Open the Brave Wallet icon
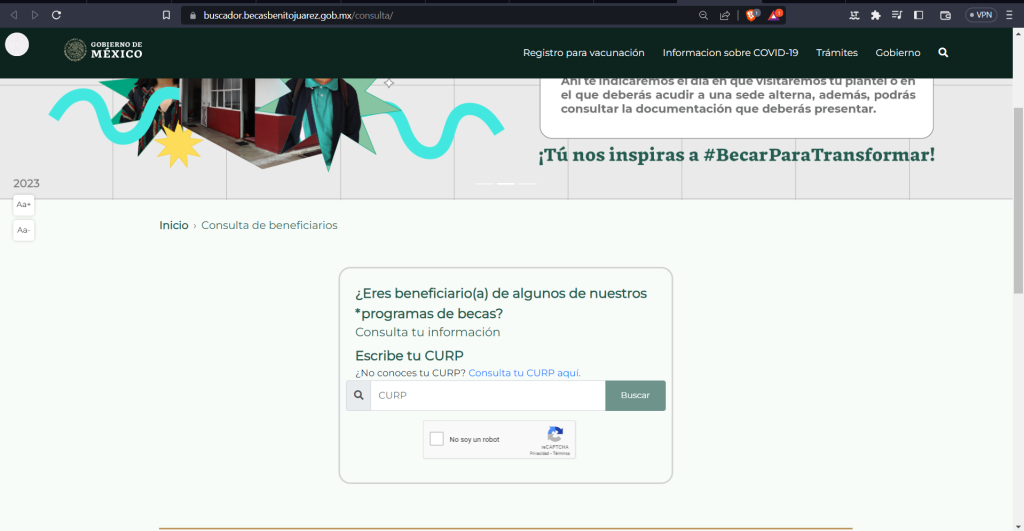 [945, 15]
